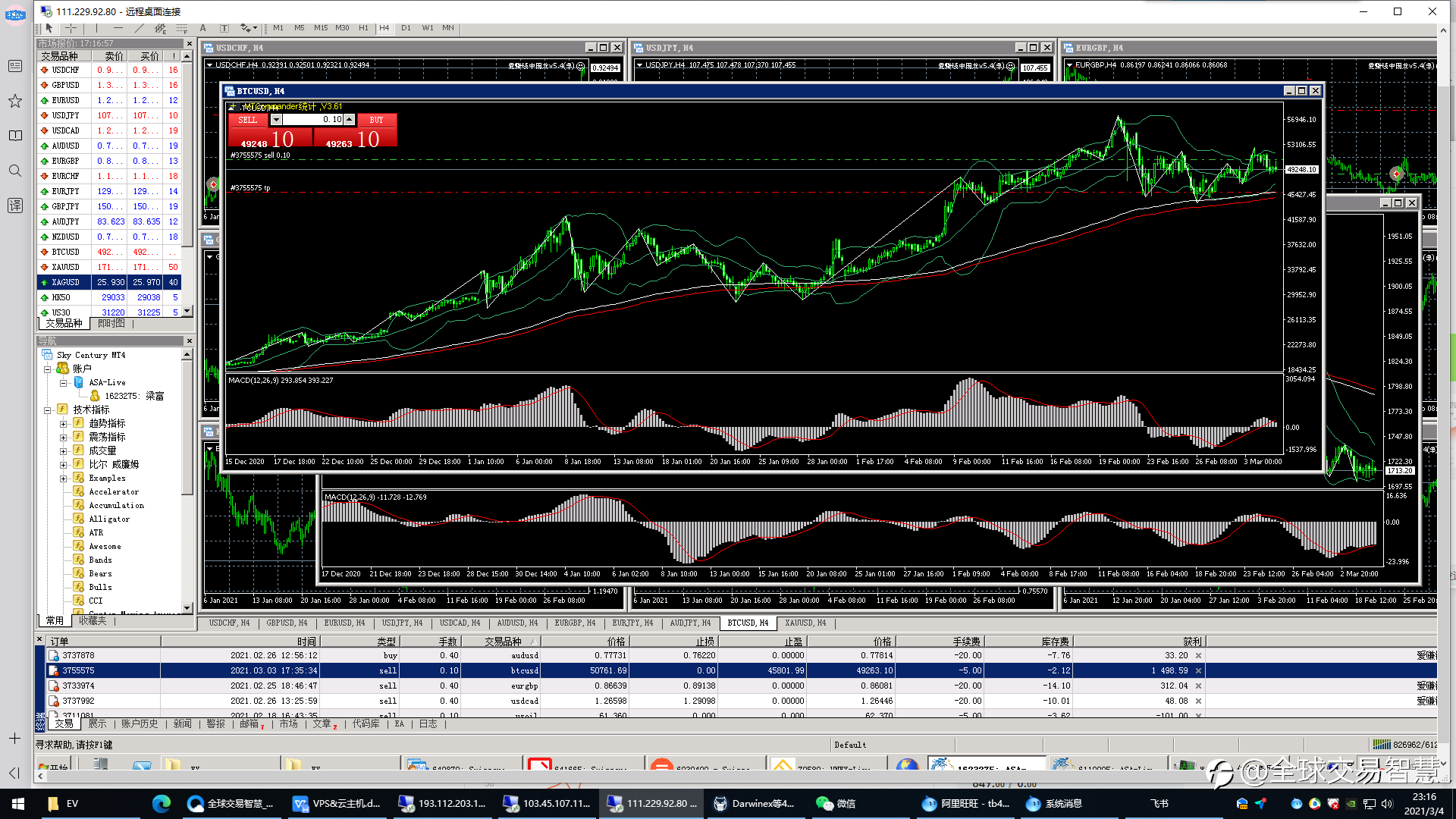The height and width of the screenshot is (819, 1456).
Task: Open the 账户历史 account history tab
Action: [x=140, y=724]
